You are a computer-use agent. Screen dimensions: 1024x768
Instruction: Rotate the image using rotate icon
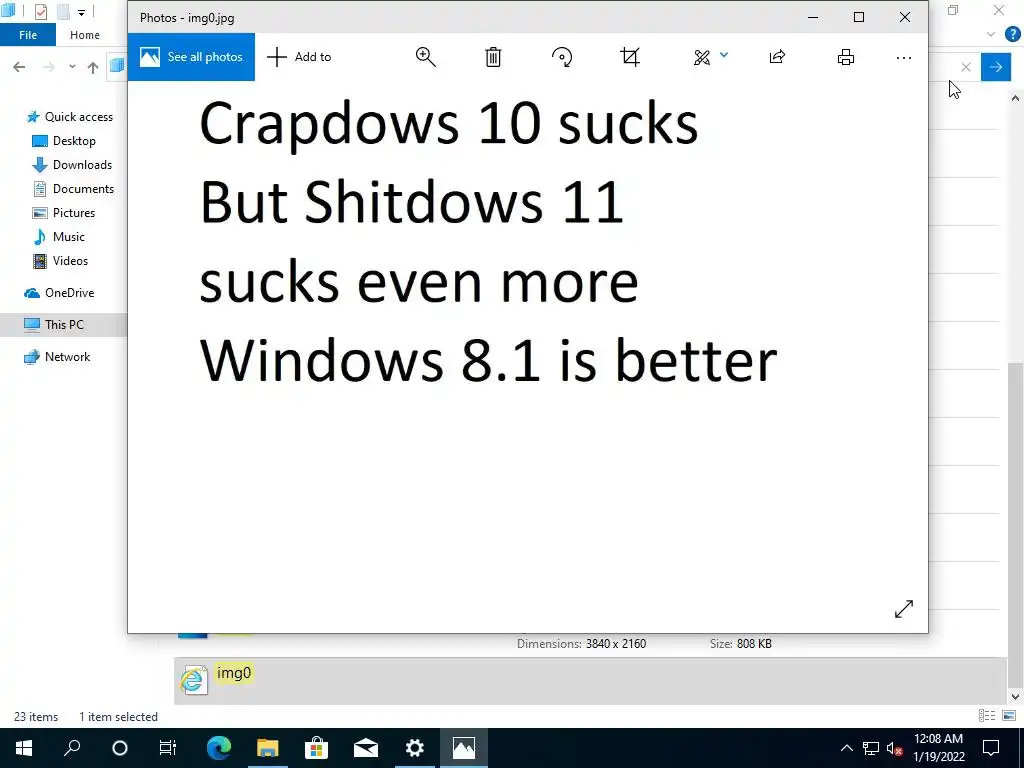[x=562, y=57]
